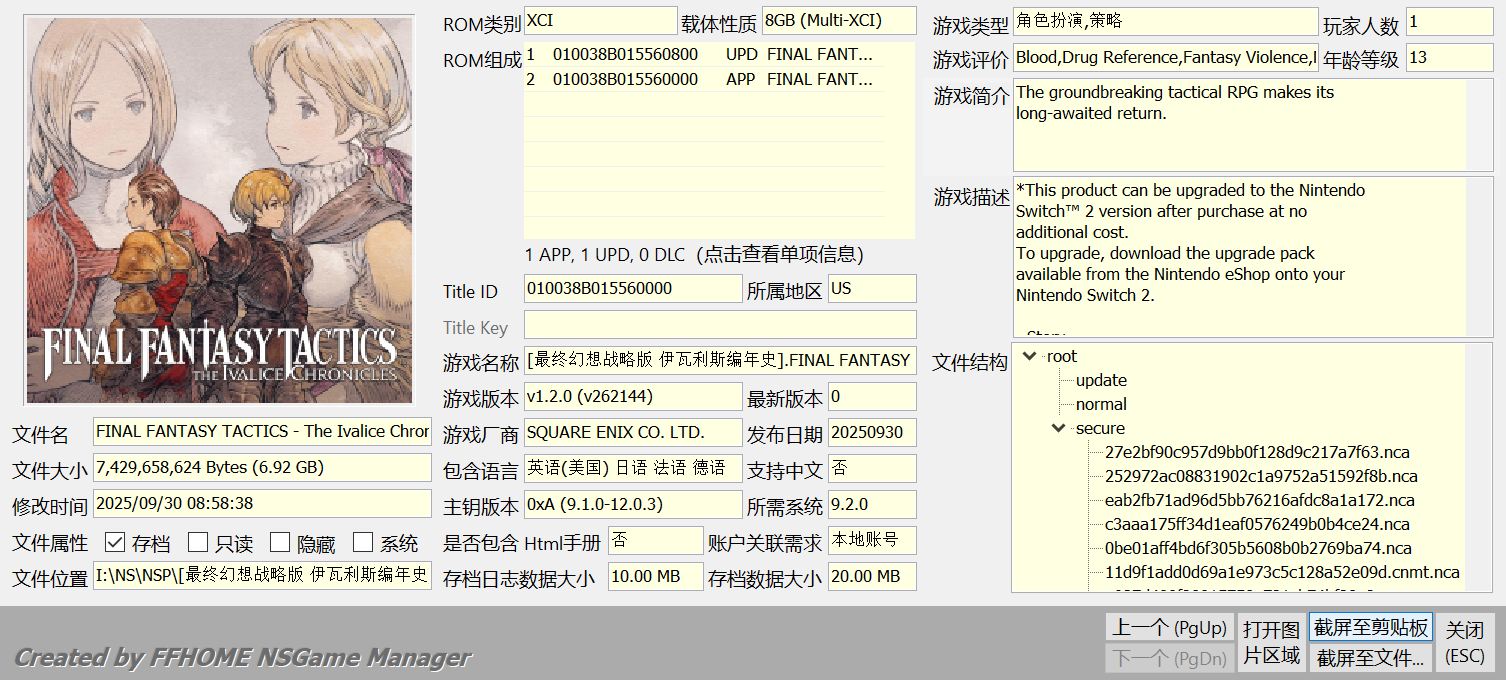Click the 上一个 (PgUp) button

(x=1169, y=628)
